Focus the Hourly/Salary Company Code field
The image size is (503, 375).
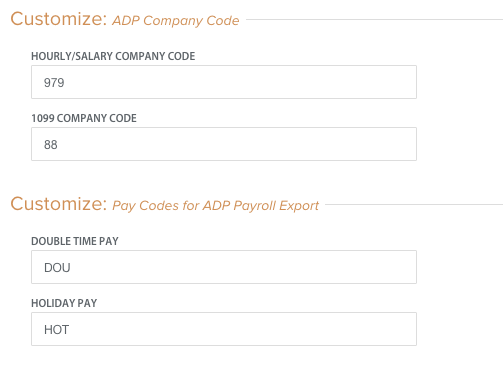(x=224, y=82)
